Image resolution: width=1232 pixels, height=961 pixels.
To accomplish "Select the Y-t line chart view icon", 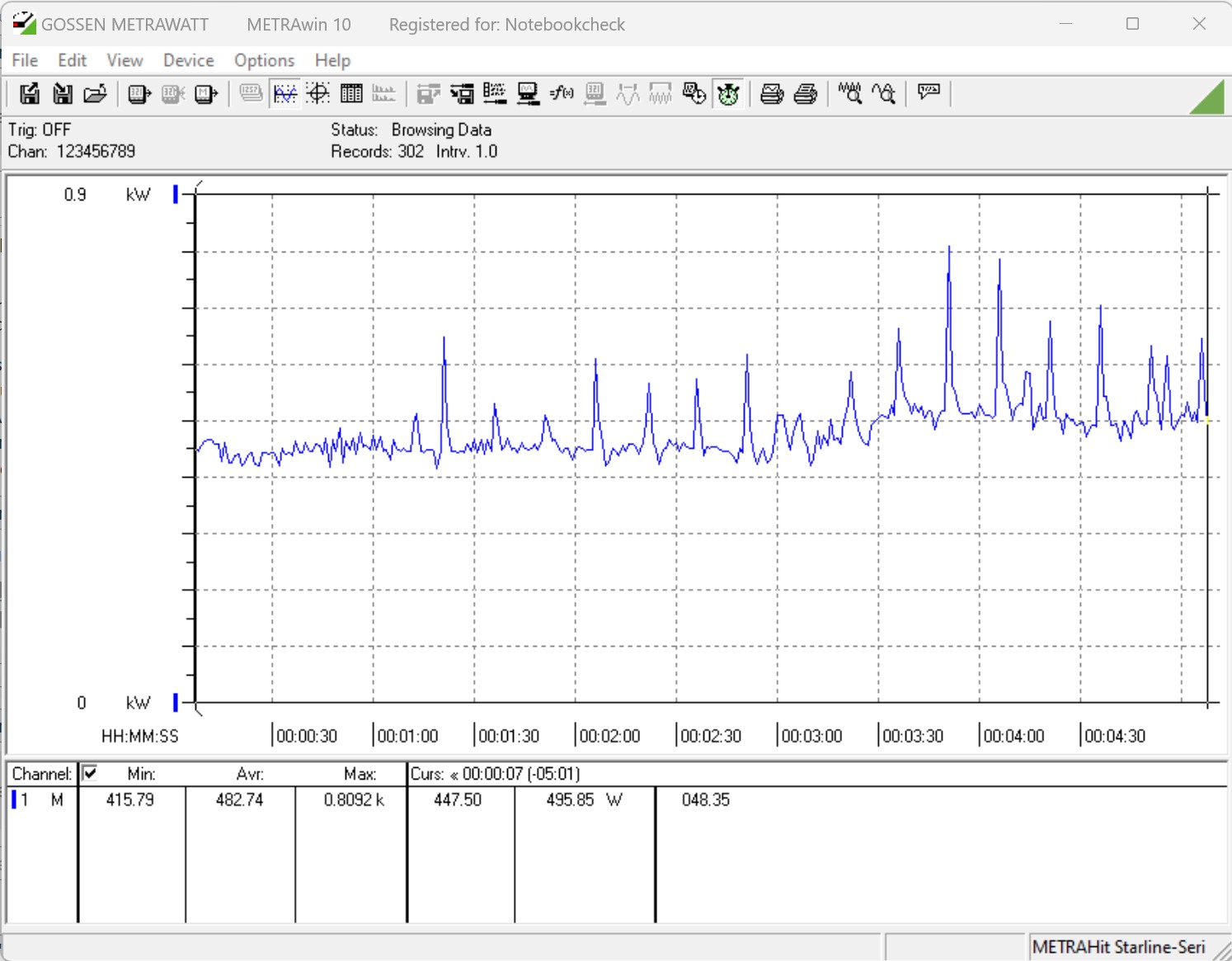I will click(x=285, y=94).
